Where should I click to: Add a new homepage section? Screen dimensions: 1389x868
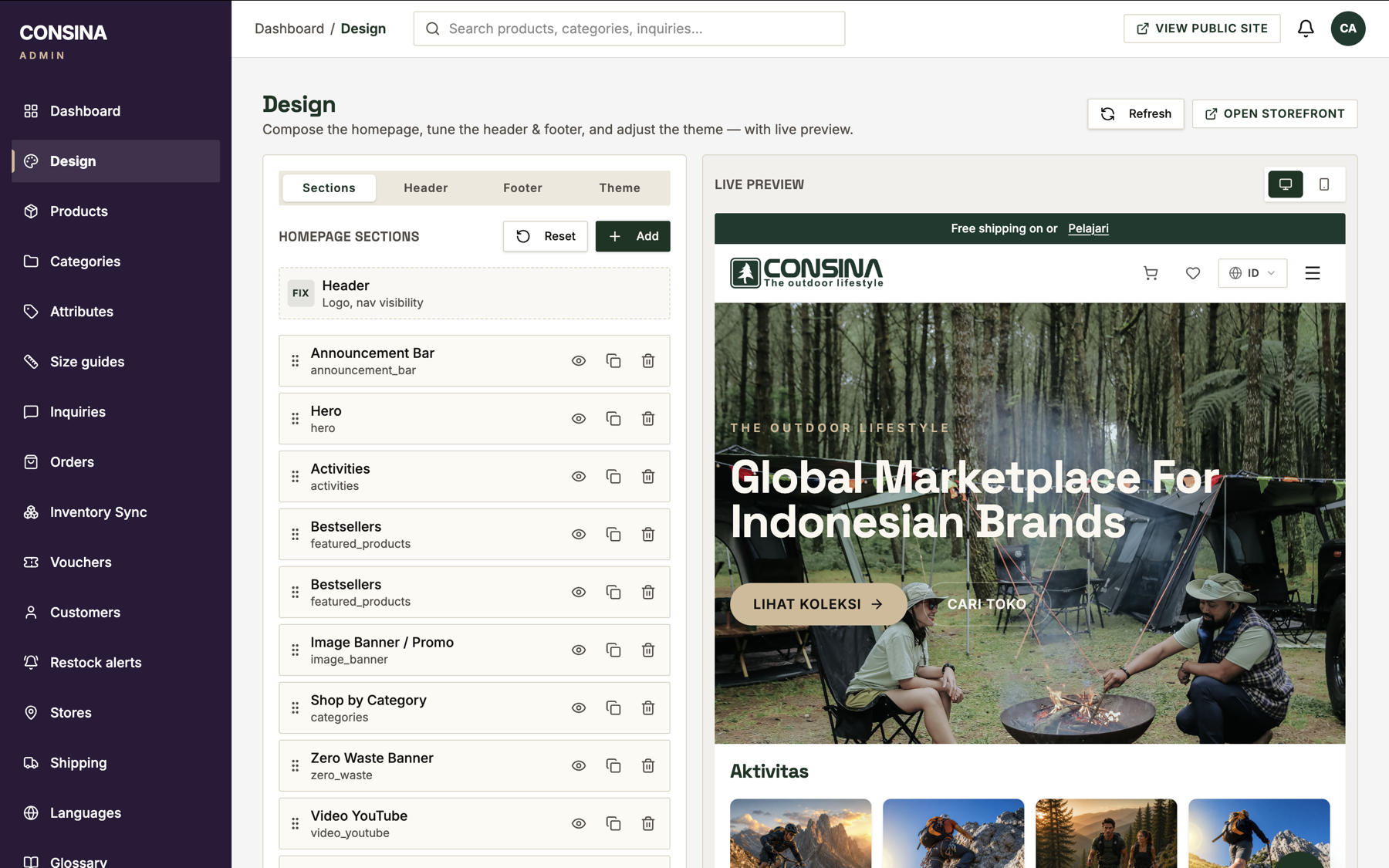pos(633,236)
